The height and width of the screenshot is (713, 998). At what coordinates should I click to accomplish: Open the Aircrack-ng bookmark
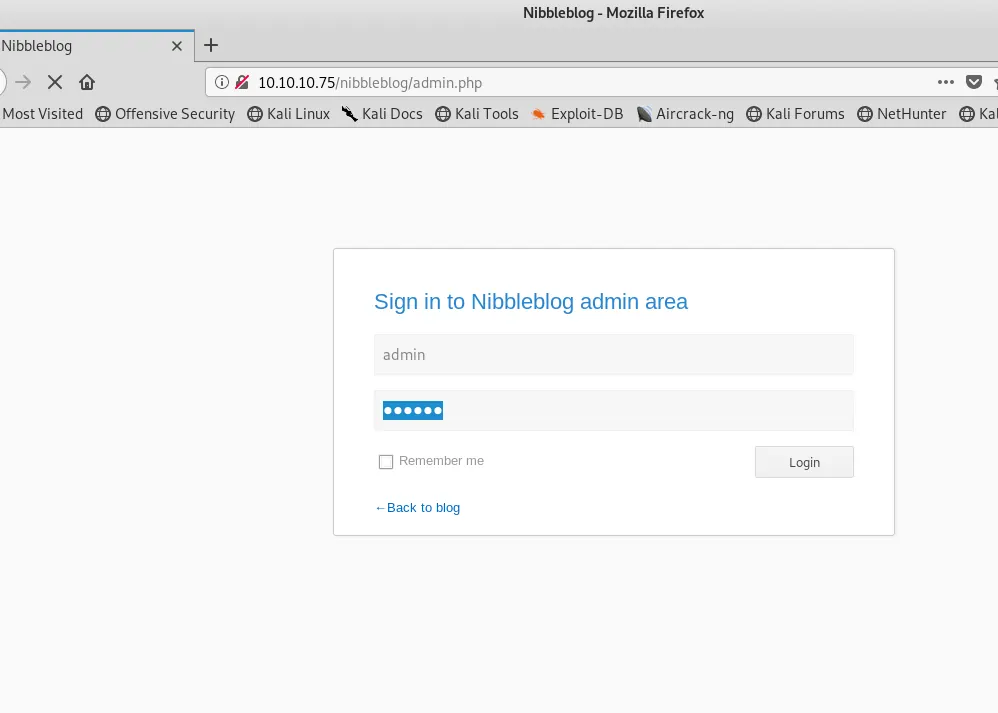tap(685, 114)
